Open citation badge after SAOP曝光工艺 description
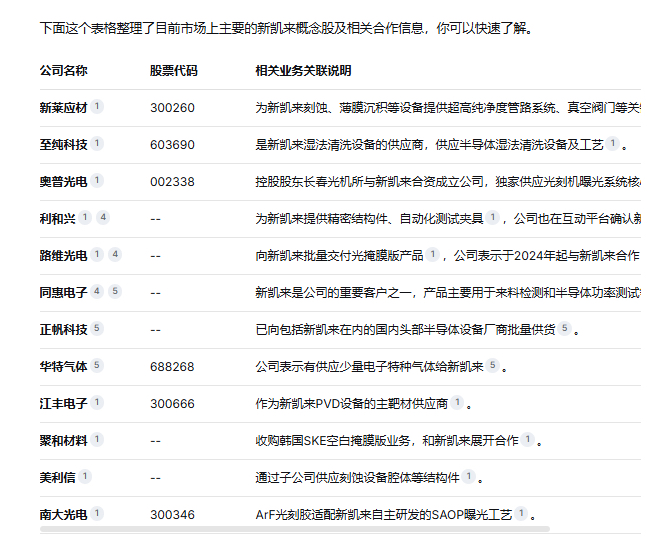The height and width of the screenshot is (537, 663). (521, 514)
